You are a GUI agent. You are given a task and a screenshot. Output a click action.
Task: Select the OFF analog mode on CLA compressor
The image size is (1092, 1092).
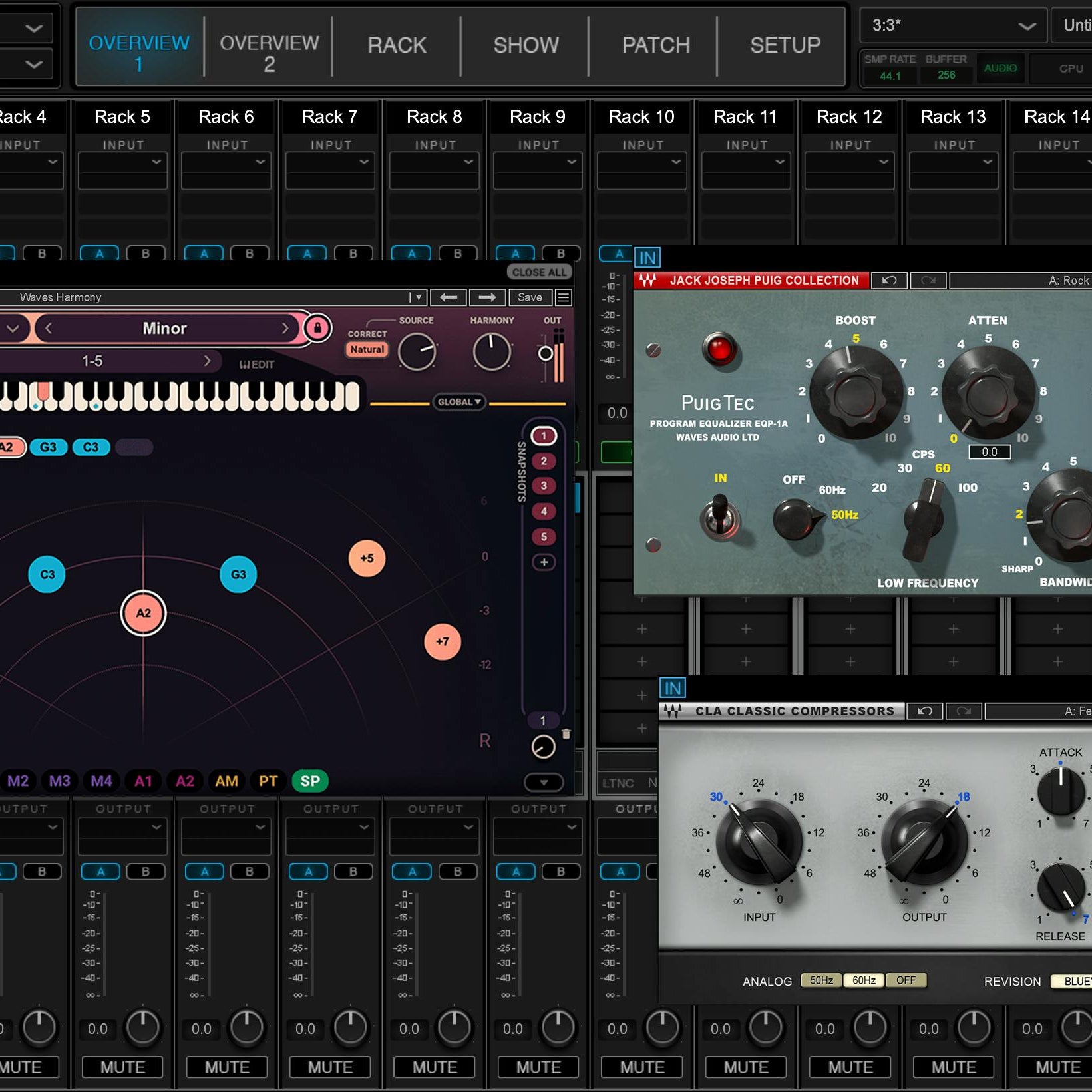(906, 980)
